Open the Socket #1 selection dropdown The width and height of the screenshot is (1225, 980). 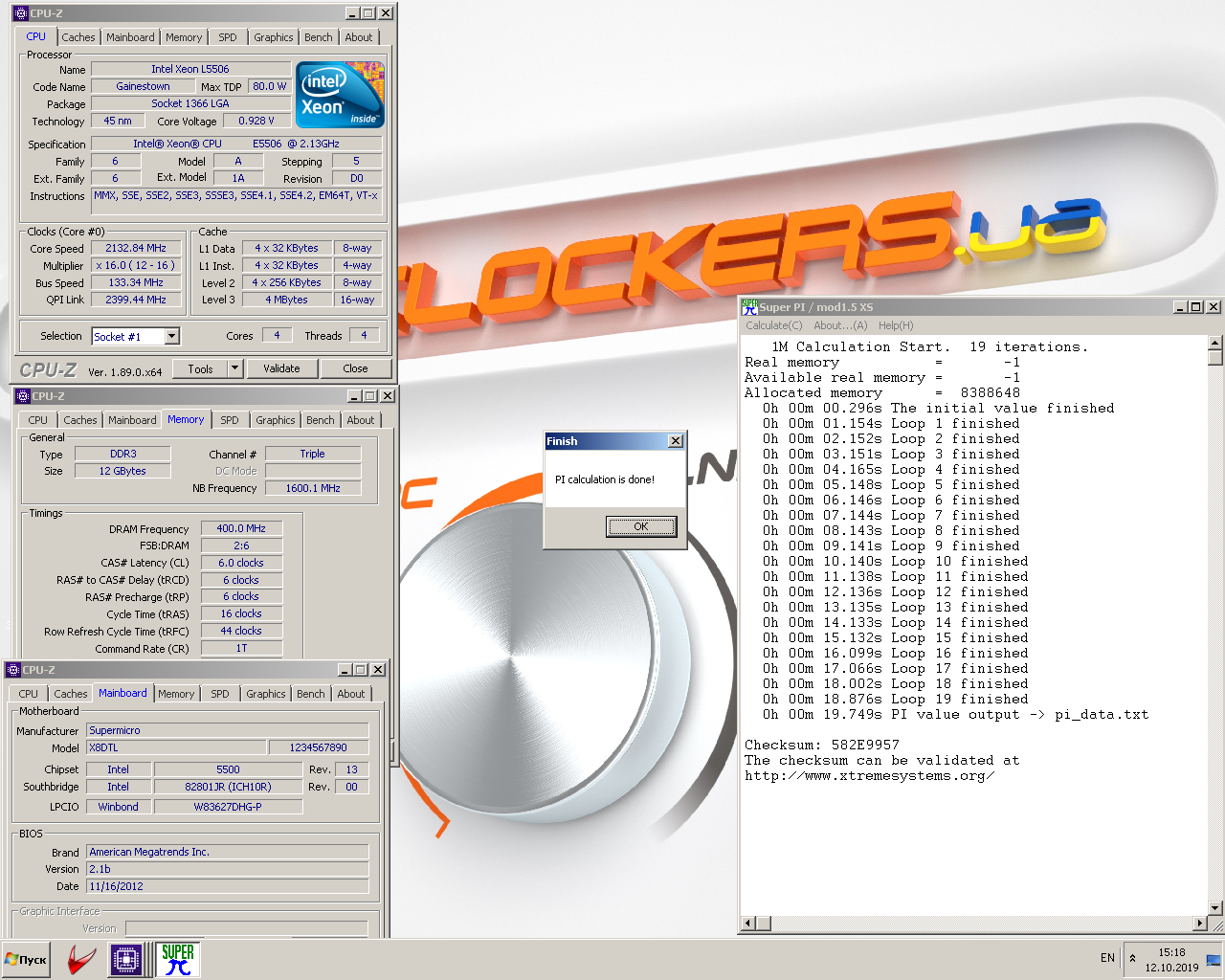click(x=136, y=336)
